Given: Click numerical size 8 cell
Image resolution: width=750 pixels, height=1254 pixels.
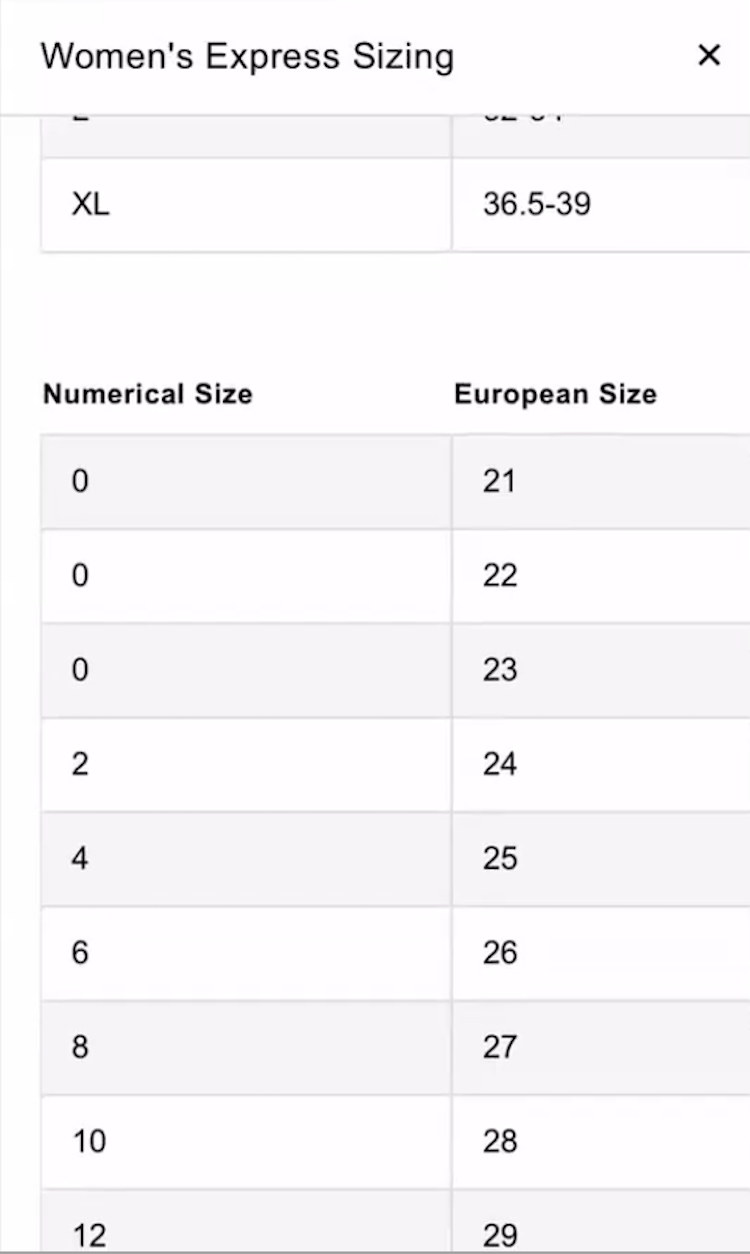Looking at the screenshot, I should coord(246,1047).
